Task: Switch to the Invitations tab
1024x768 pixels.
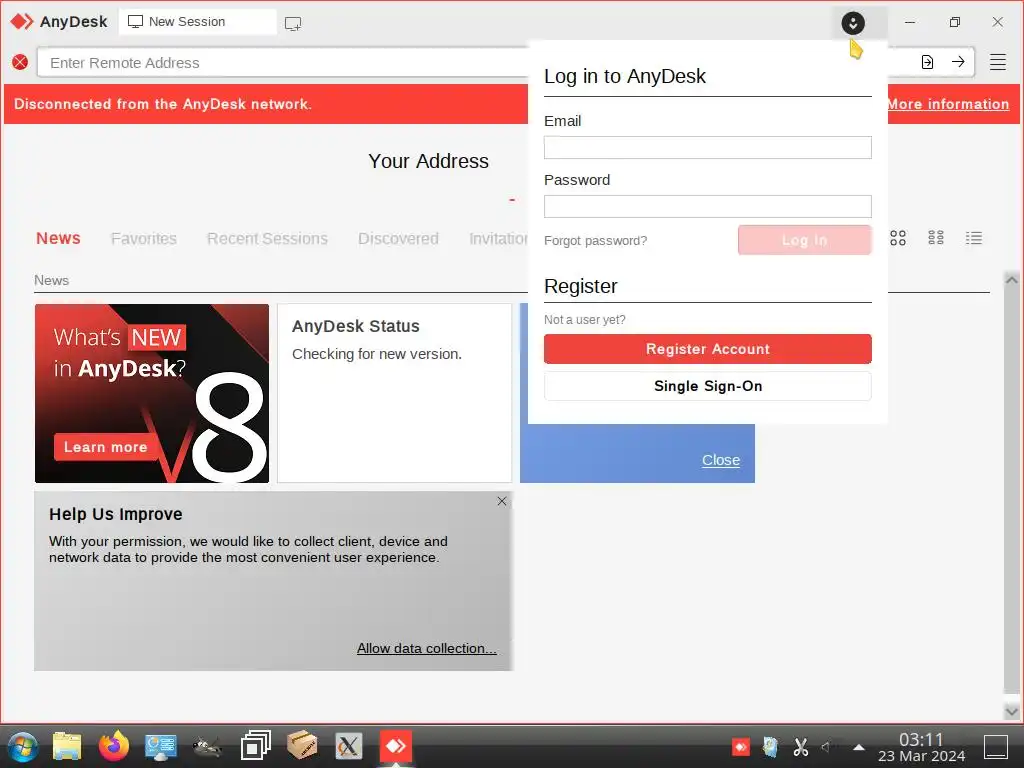Action: (498, 238)
